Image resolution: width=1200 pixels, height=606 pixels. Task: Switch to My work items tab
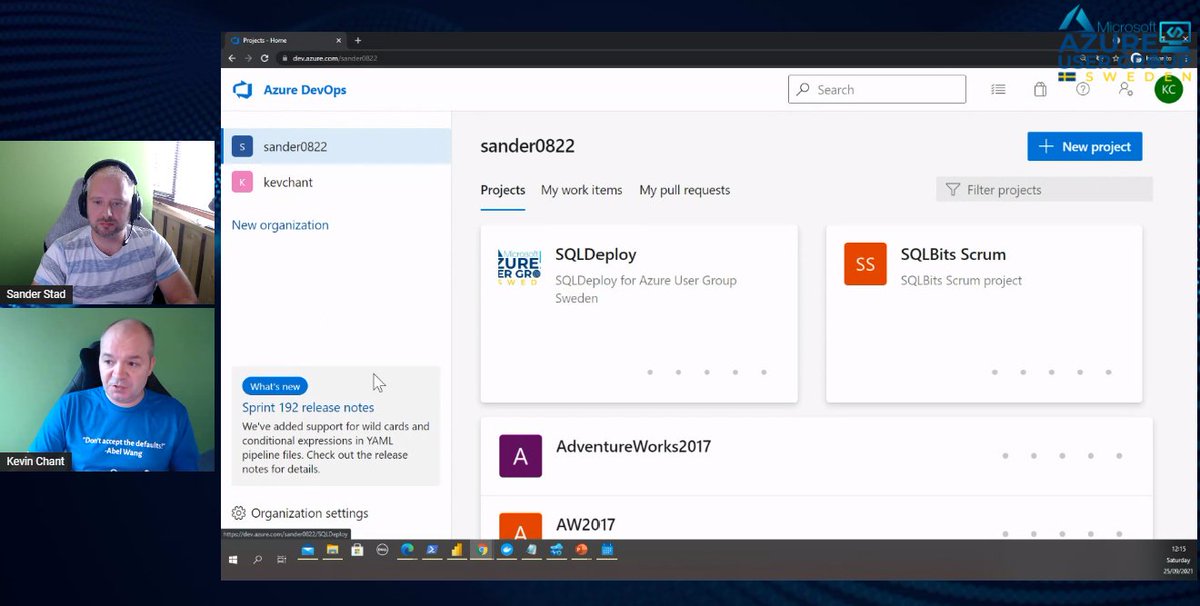click(582, 190)
